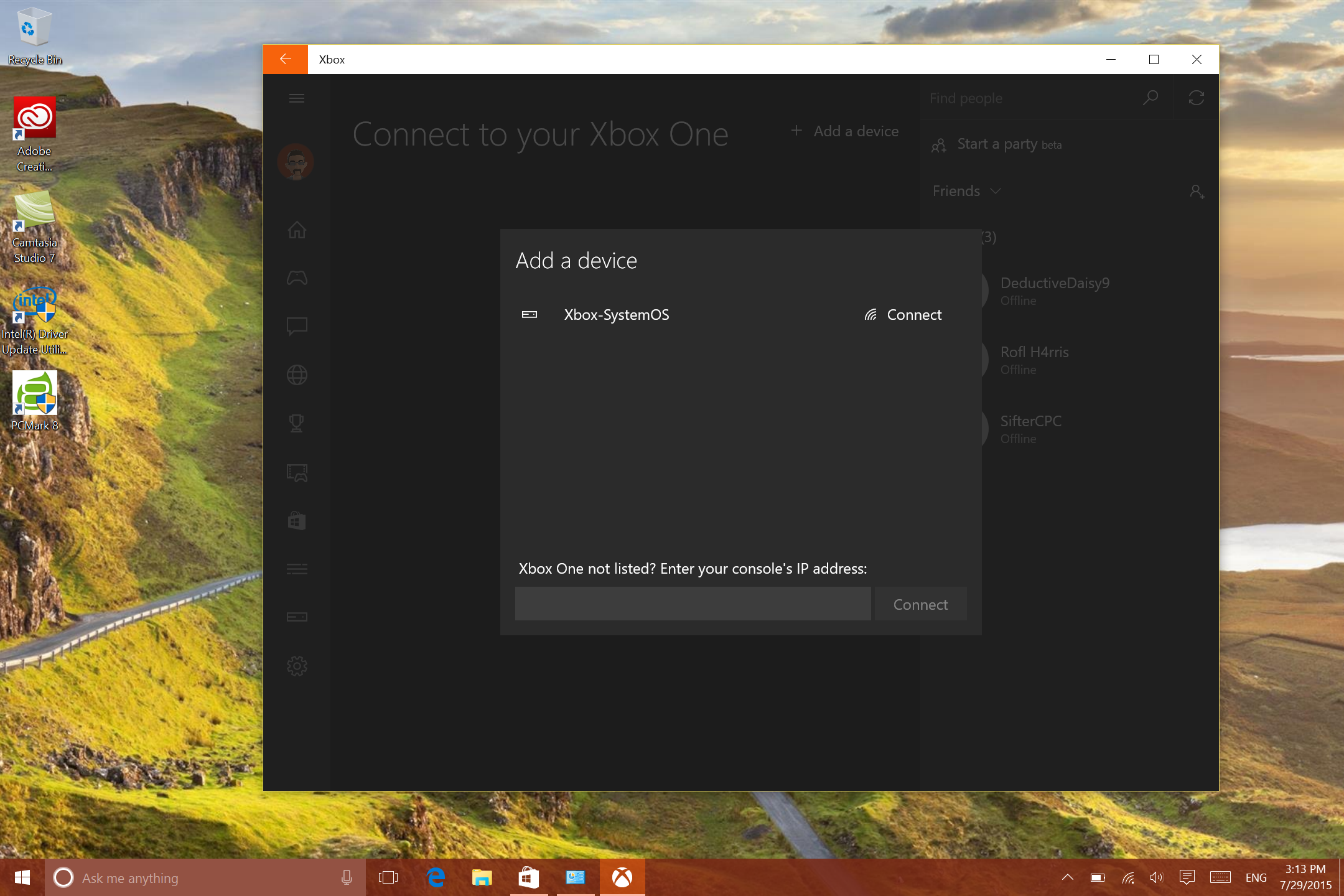Image resolution: width=1344 pixels, height=896 pixels.
Task: Click ENG language indicator
Action: point(1256,877)
